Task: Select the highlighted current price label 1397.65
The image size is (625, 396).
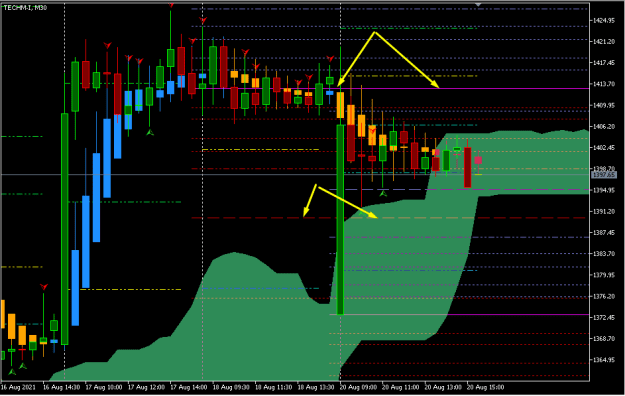Action: [x=604, y=175]
